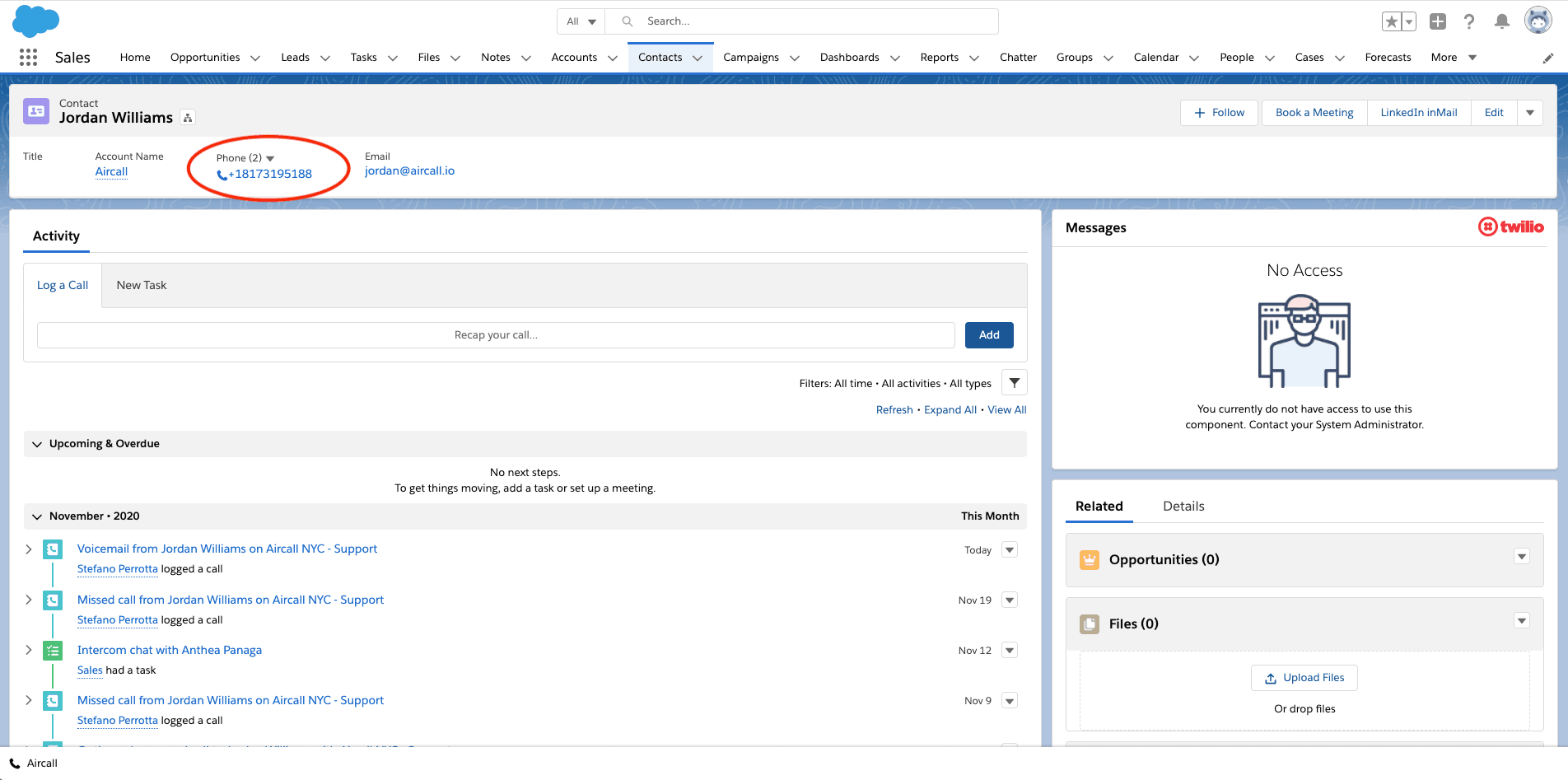Image resolution: width=1568 pixels, height=780 pixels.
Task: Click the view contact hierarchy icon
Action: click(188, 118)
